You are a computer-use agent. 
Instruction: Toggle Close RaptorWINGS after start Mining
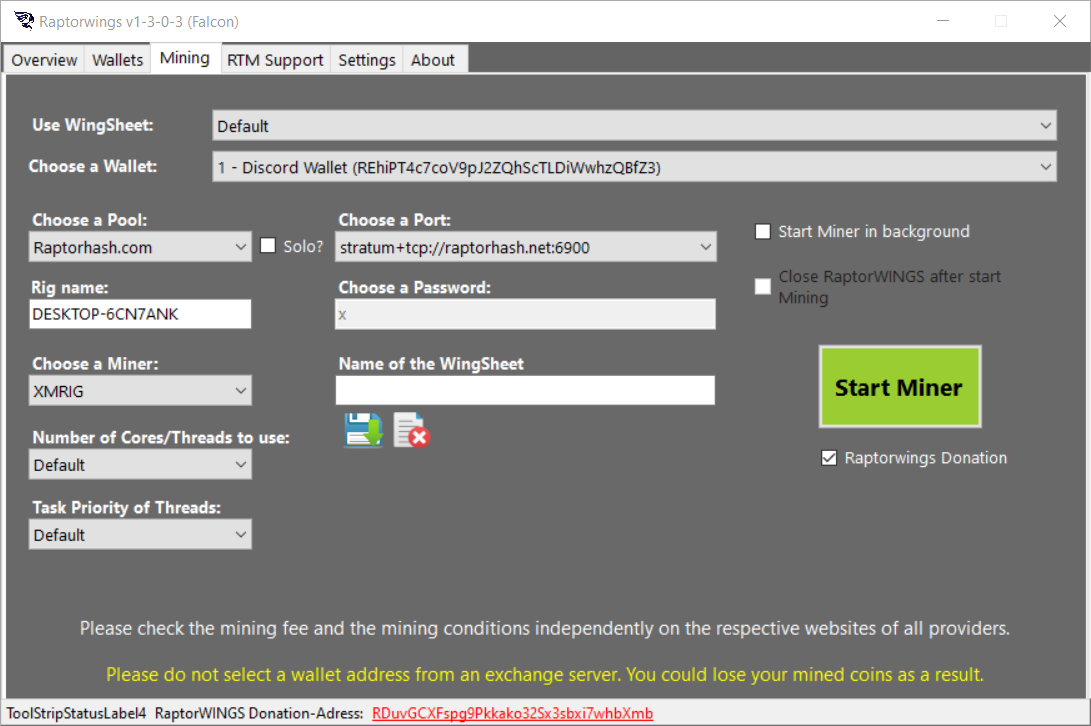click(762, 287)
